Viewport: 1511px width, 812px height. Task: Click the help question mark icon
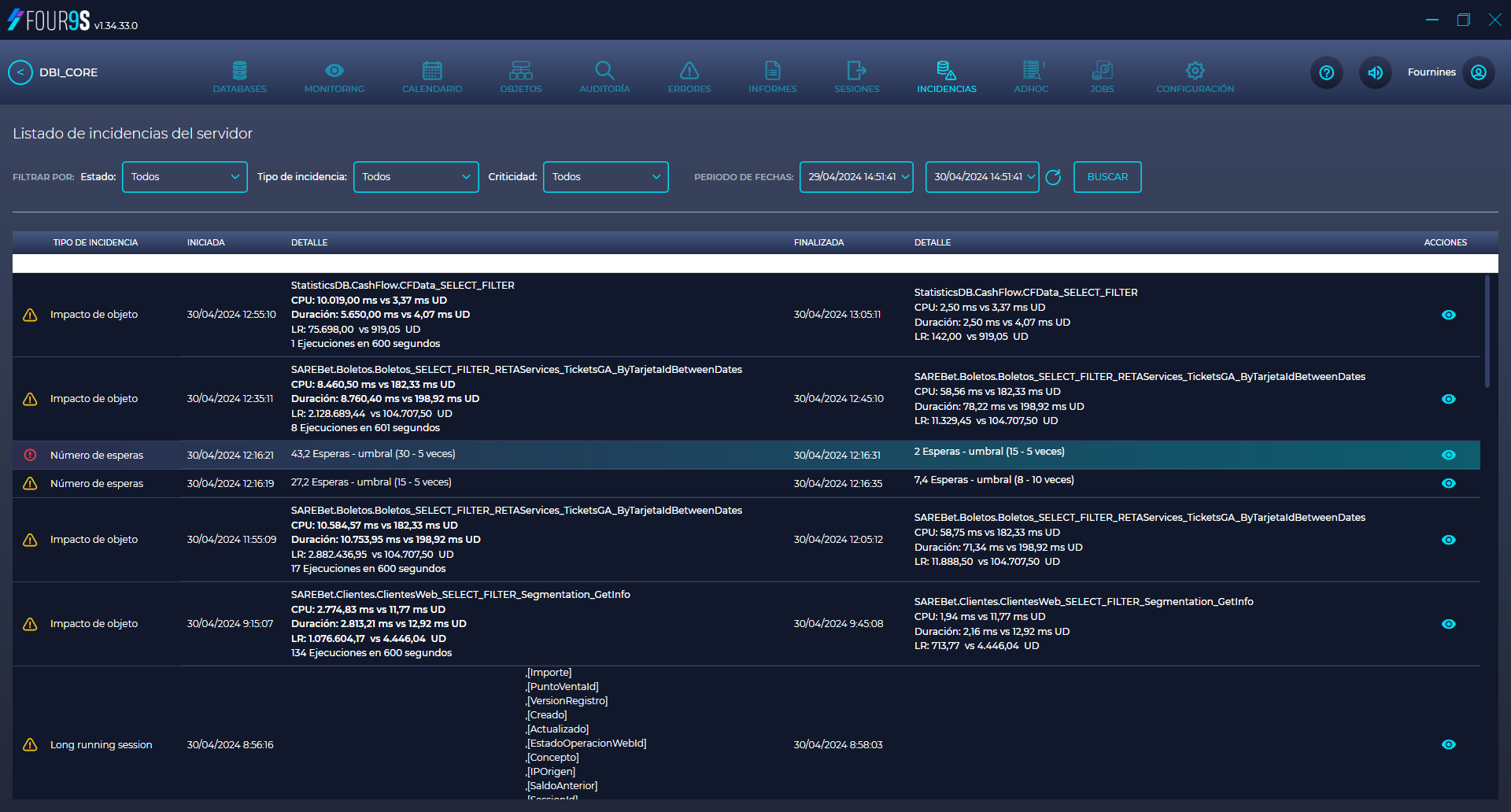click(1326, 72)
